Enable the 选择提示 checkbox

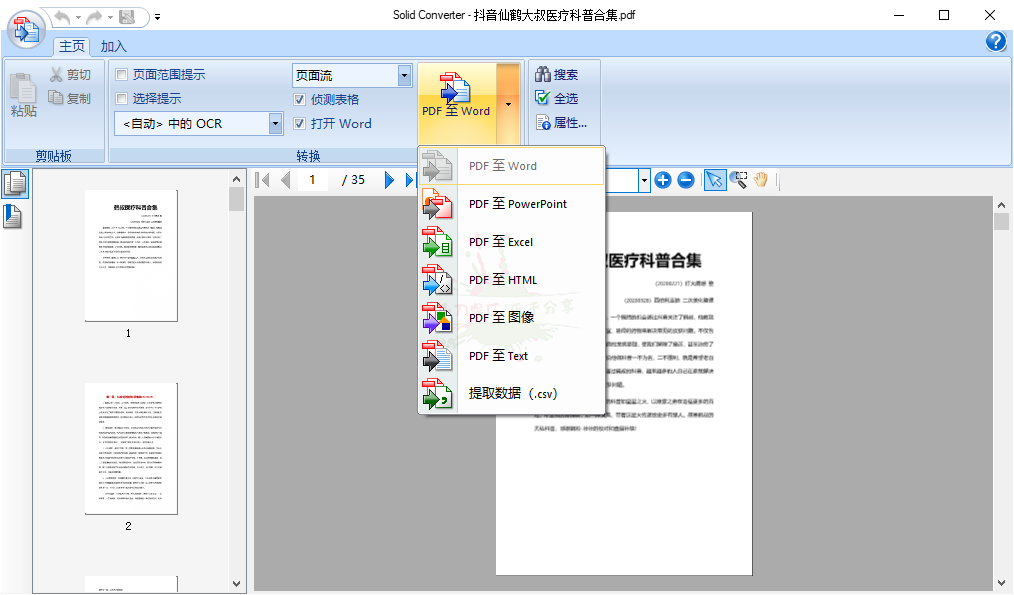pyautogui.click(x=122, y=98)
